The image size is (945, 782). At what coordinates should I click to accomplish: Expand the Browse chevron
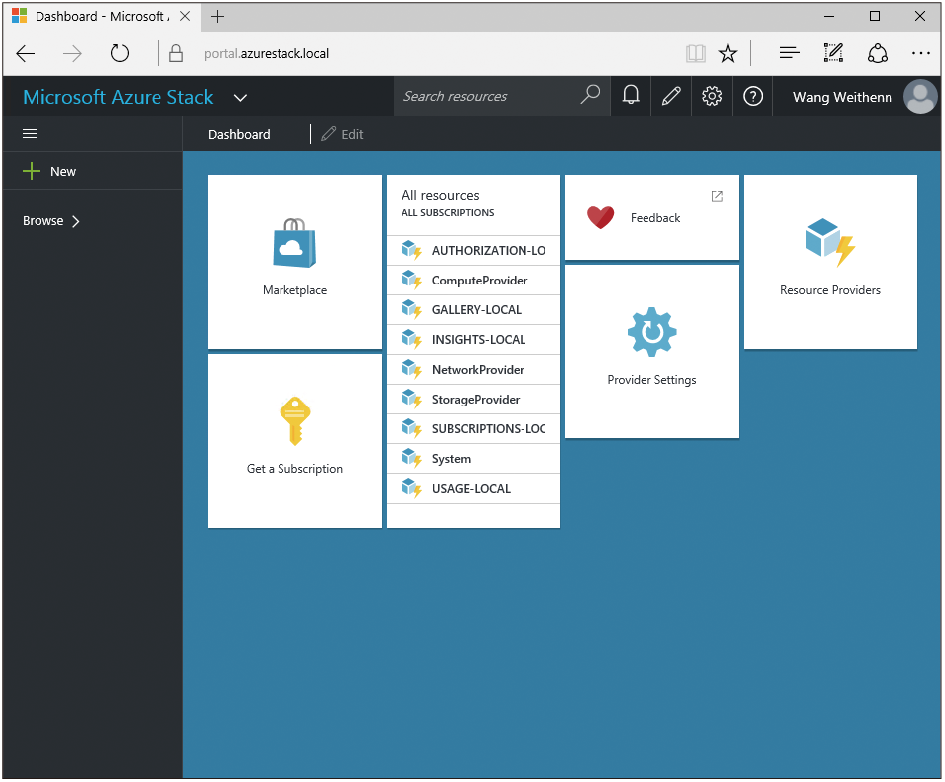(x=76, y=221)
